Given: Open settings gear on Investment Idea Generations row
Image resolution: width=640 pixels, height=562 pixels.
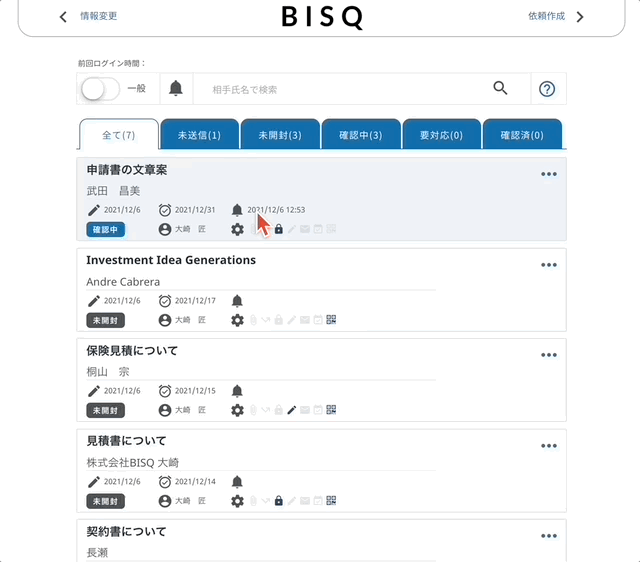Looking at the screenshot, I should [237, 320].
